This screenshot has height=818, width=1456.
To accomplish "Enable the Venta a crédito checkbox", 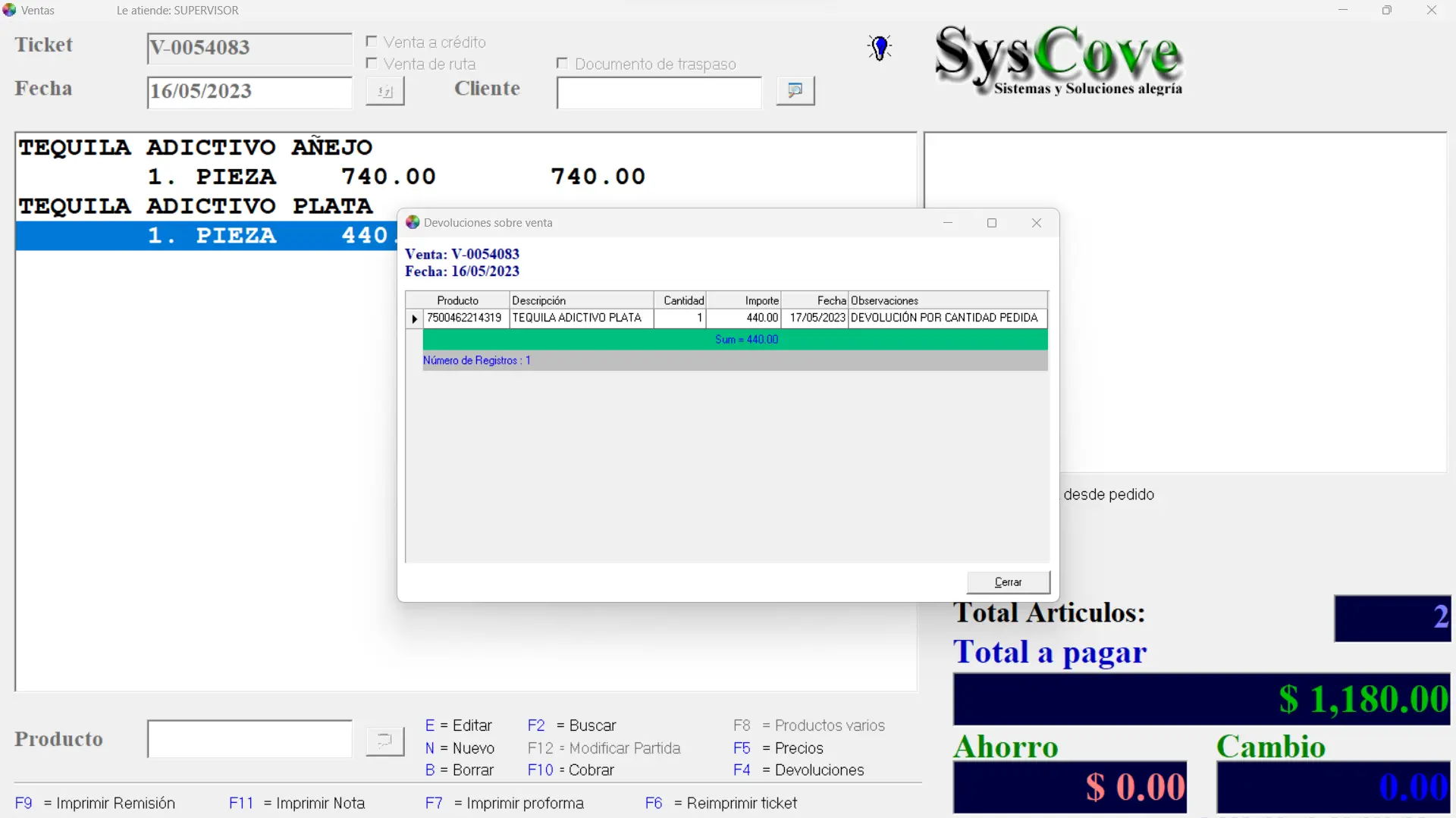I will pos(372,42).
